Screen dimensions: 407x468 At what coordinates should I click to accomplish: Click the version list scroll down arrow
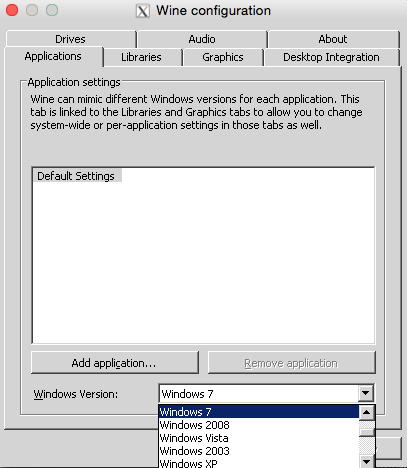pos(367,462)
